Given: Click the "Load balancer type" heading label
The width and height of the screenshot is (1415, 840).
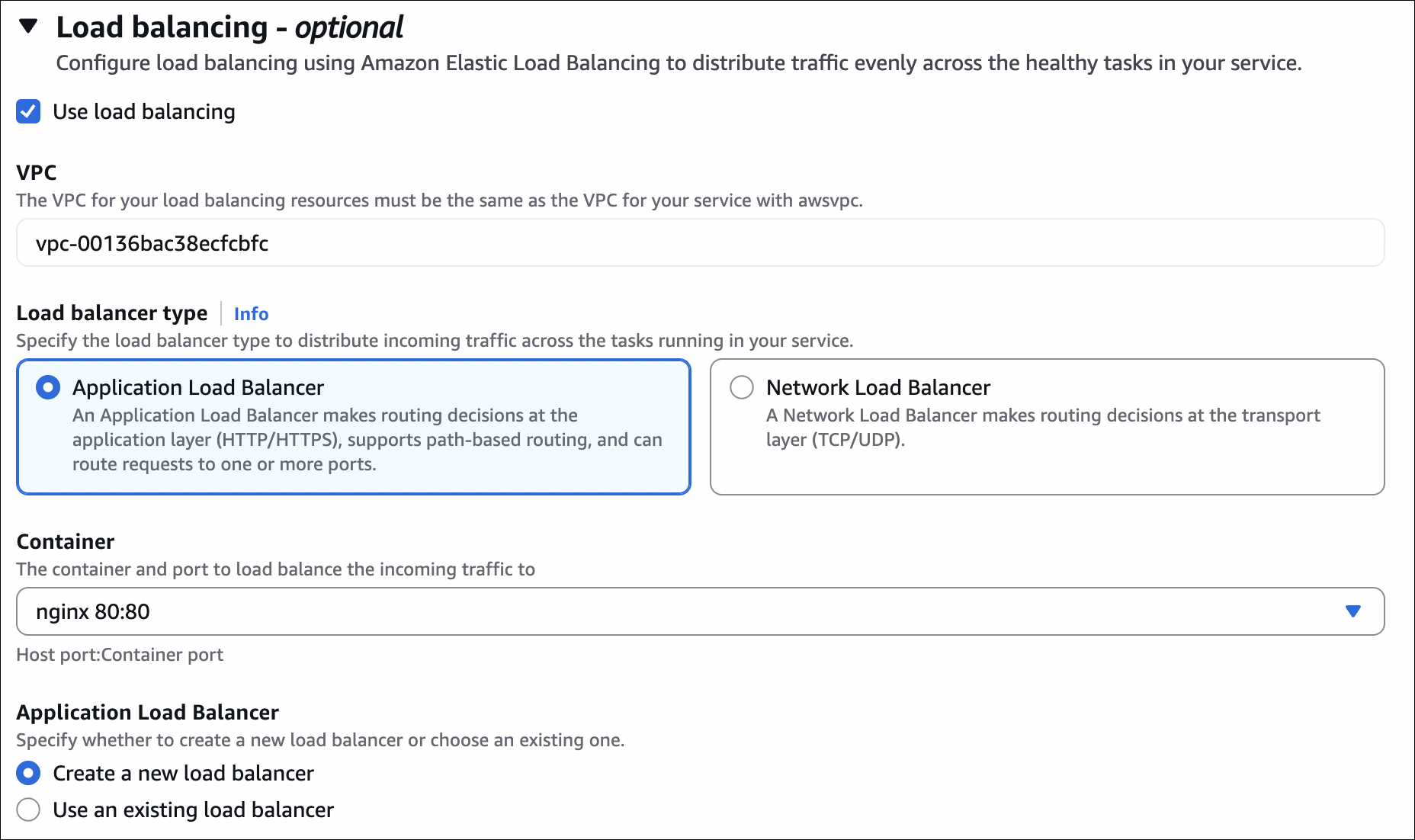Looking at the screenshot, I should pos(112,313).
